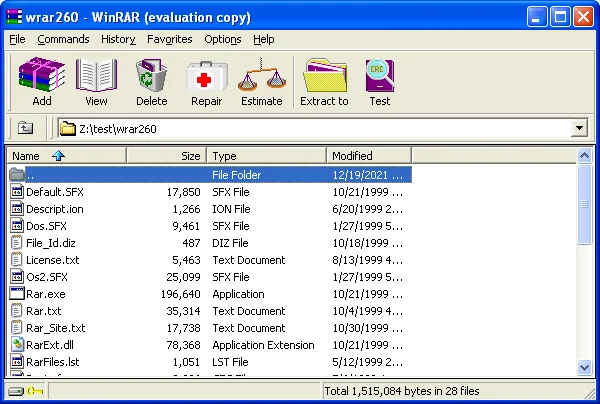
Task: Select the License.txt file icon
Action: pyautogui.click(x=17, y=260)
